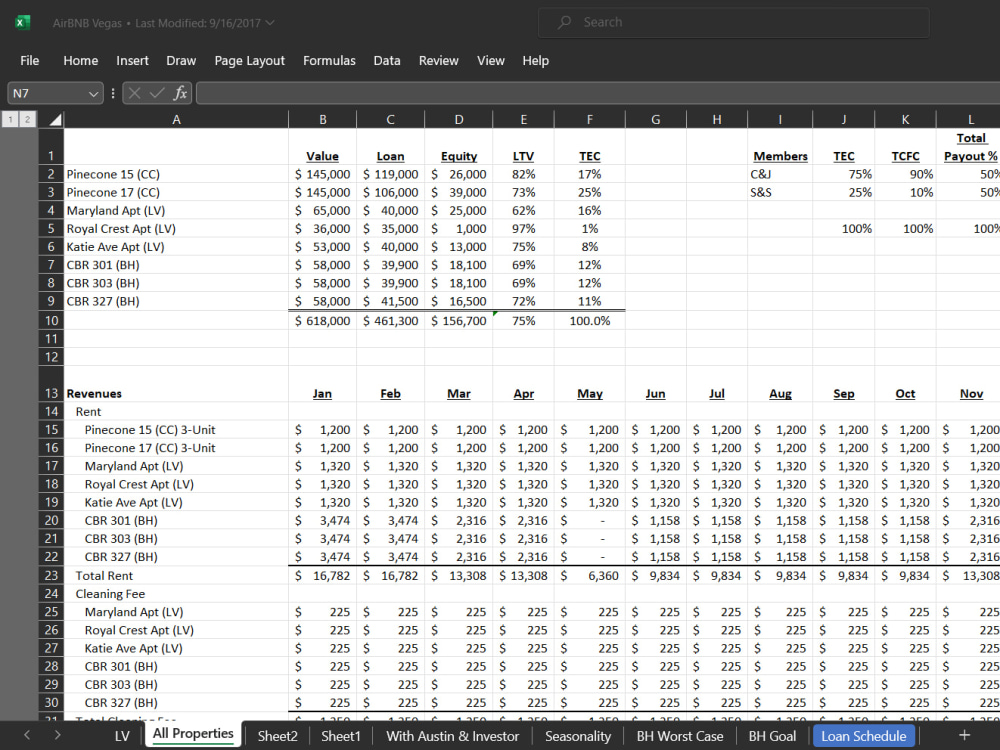Add a new worksheet with the plus icon
Viewport: 1000px width, 750px height.
point(963,736)
